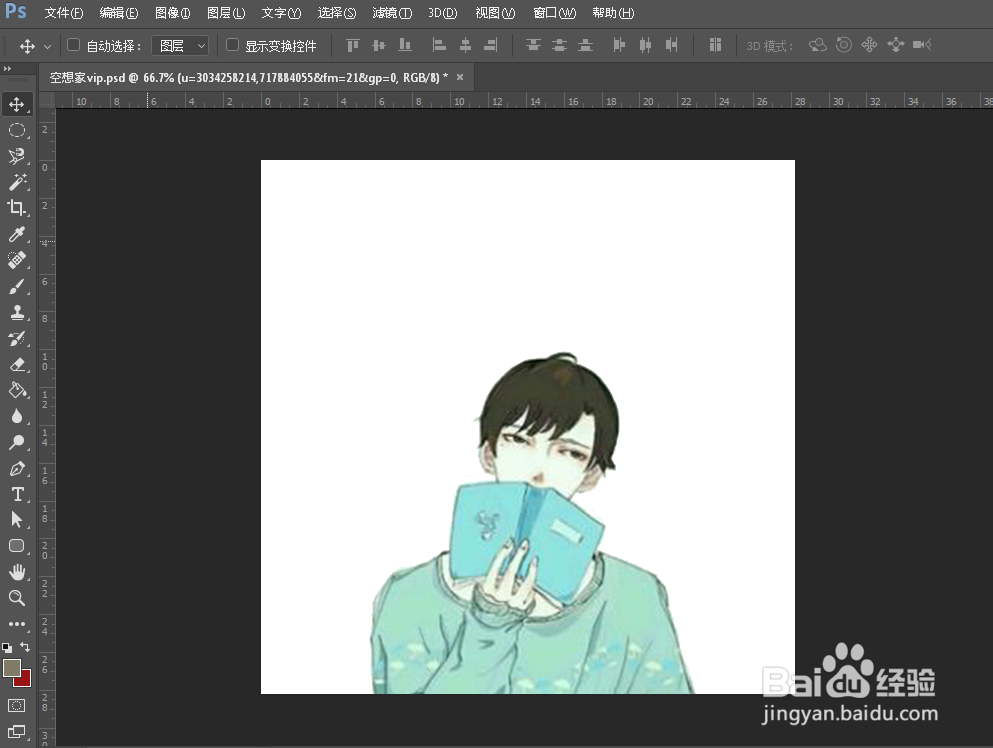Click the red background color swatch

point(24,681)
